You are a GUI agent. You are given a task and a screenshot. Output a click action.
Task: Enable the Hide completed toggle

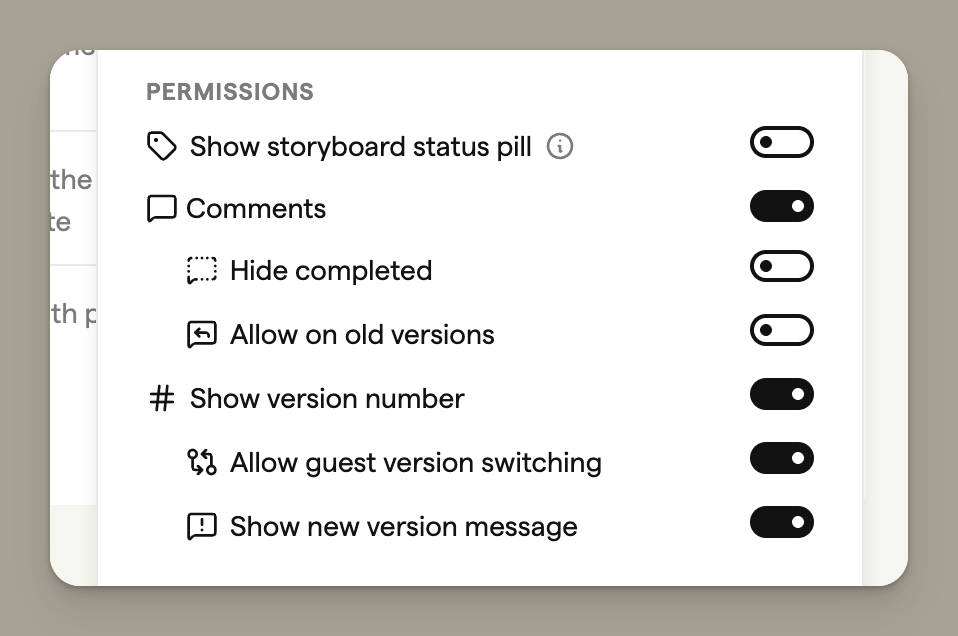pos(782,267)
